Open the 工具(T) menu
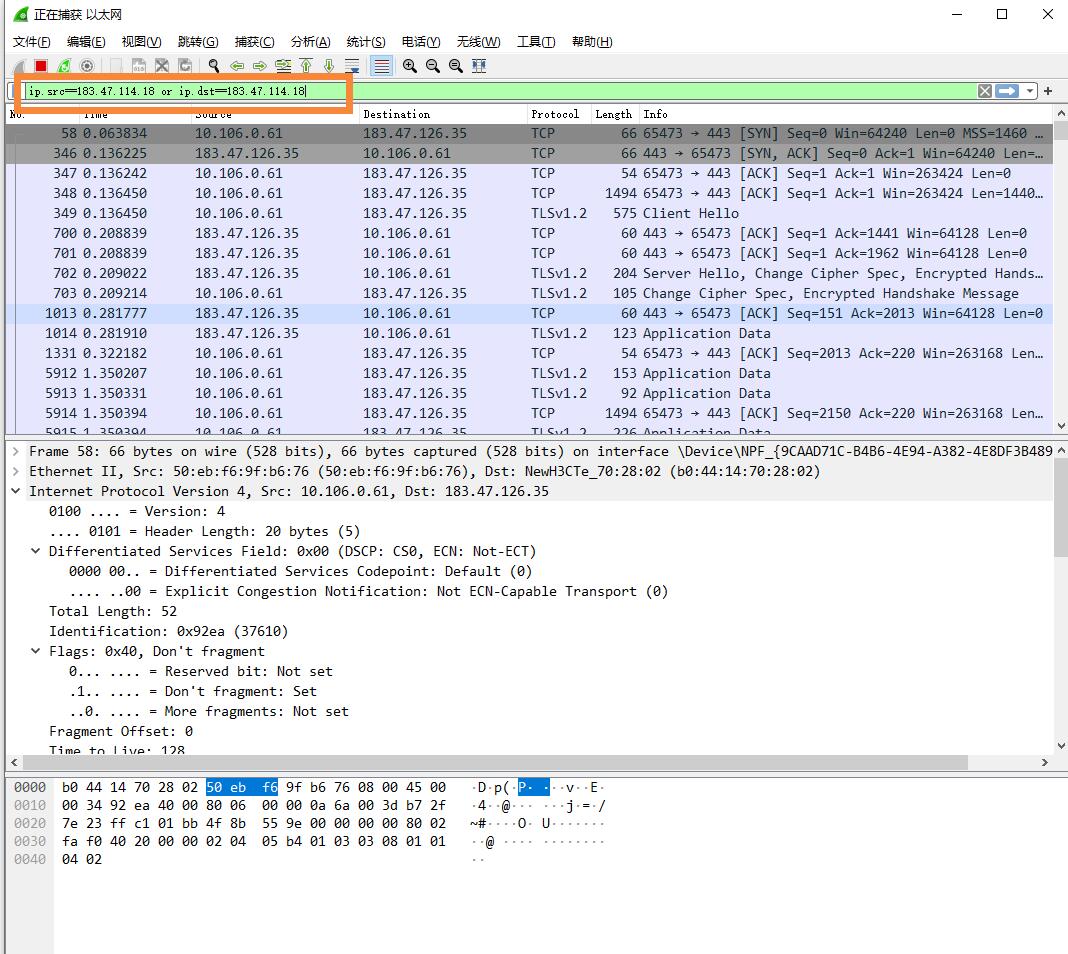 coord(536,42)
